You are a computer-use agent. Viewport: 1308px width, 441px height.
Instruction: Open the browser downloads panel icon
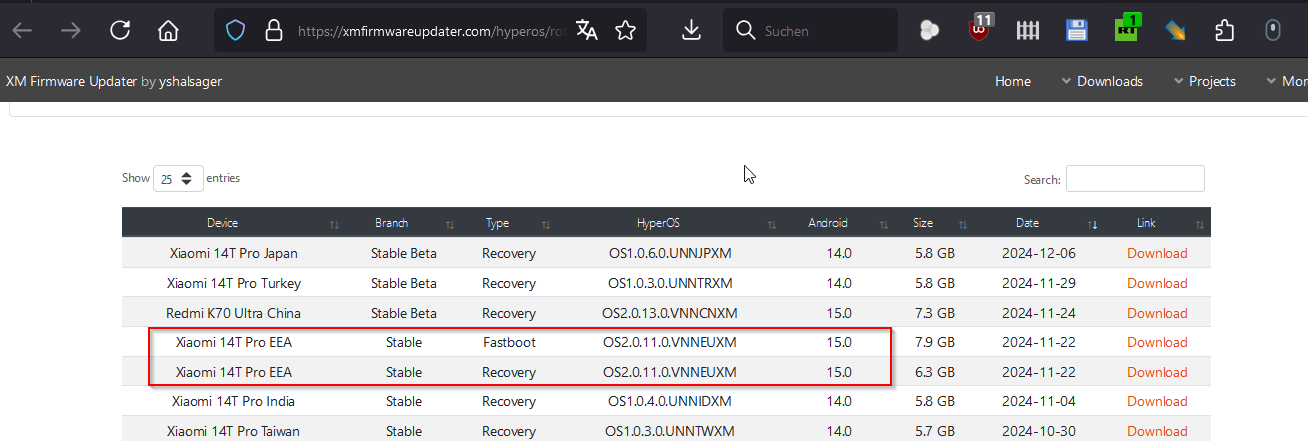click(691, 31)
